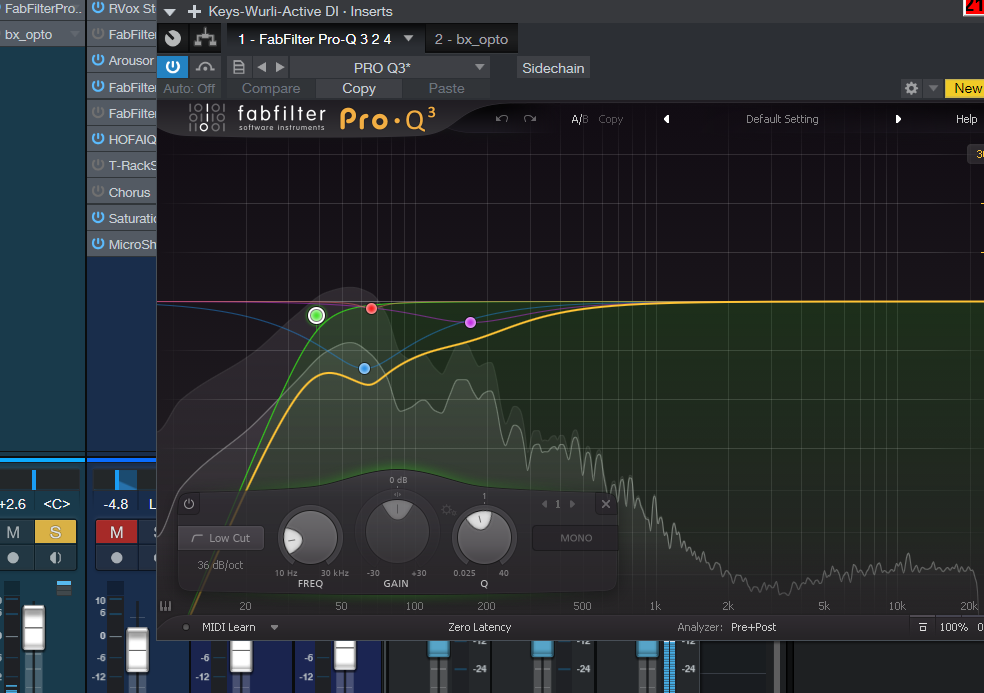Select the previous band with the left arrow
The image size is (984, 693).
pyautogui.click(x=544, y=504)
